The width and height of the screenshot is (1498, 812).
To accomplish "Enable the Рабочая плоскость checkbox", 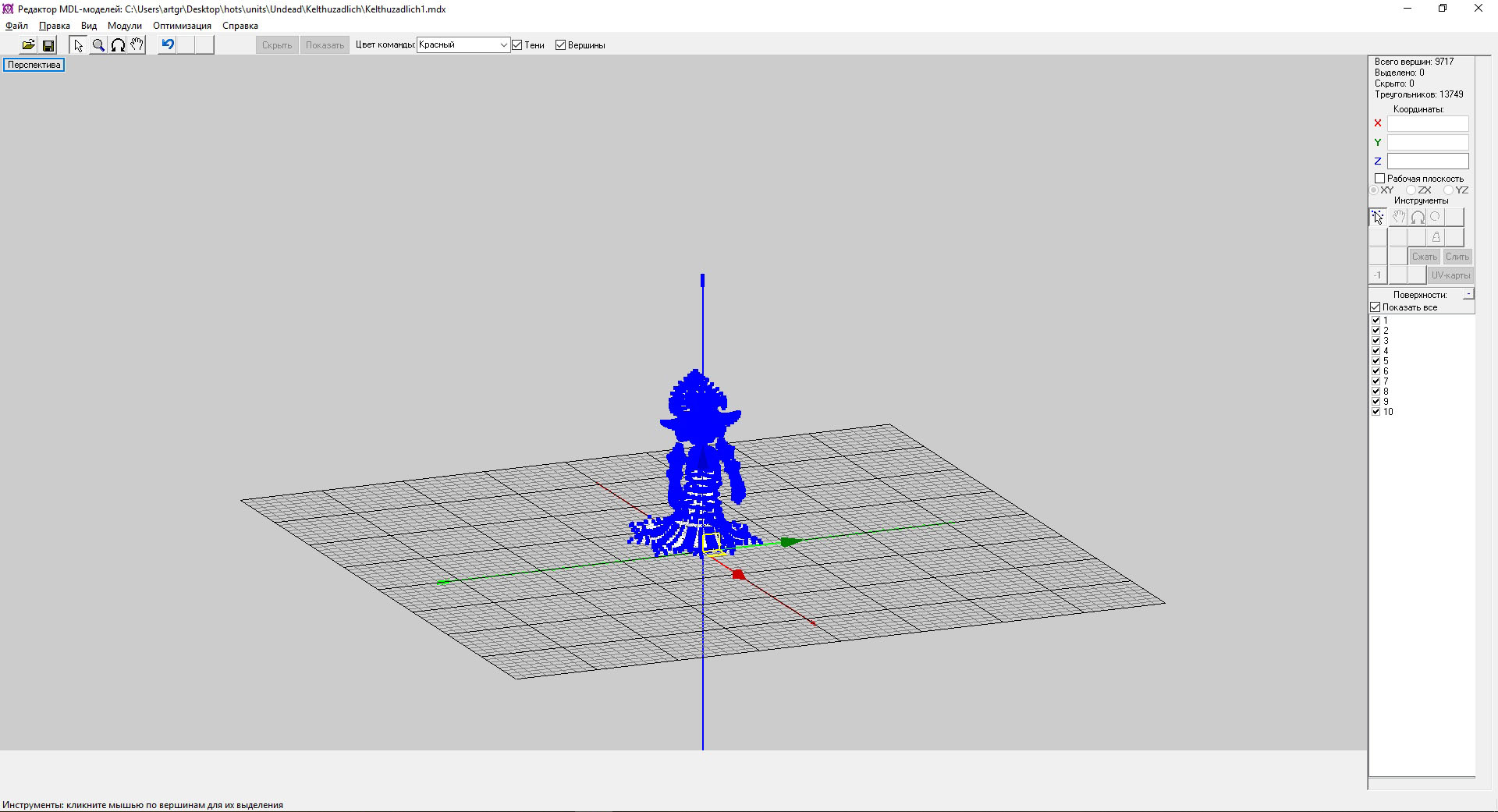I will (1379, 179).
